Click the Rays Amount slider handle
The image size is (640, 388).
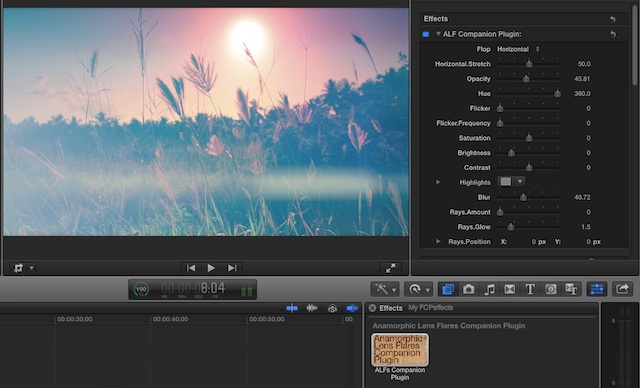(500, 212)
